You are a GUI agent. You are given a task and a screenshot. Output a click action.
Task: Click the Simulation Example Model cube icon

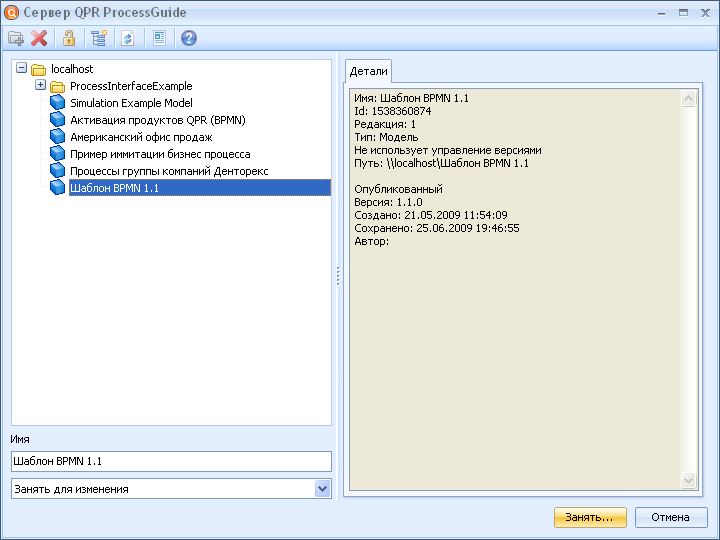tap(57, 102)
